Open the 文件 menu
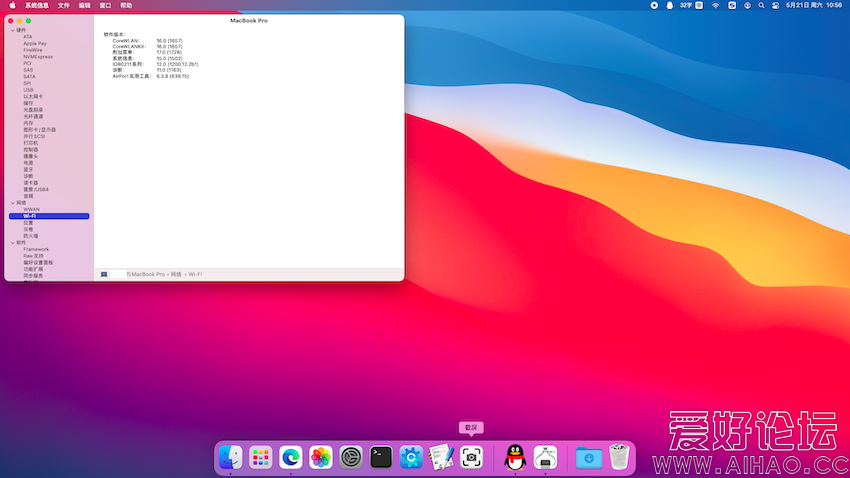This screenshot has width=850, height=478. [x=64, y=5]
